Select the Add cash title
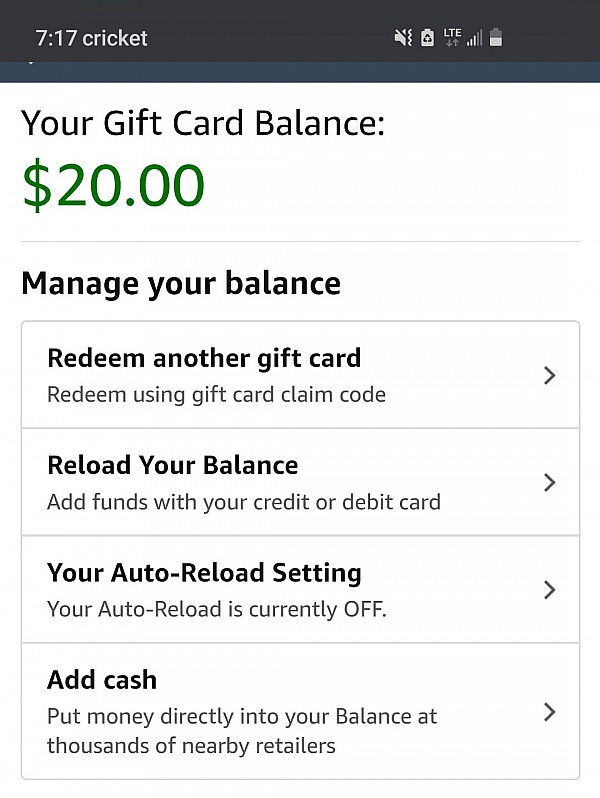This screenshot has width=600, height=798. point(102,680)
